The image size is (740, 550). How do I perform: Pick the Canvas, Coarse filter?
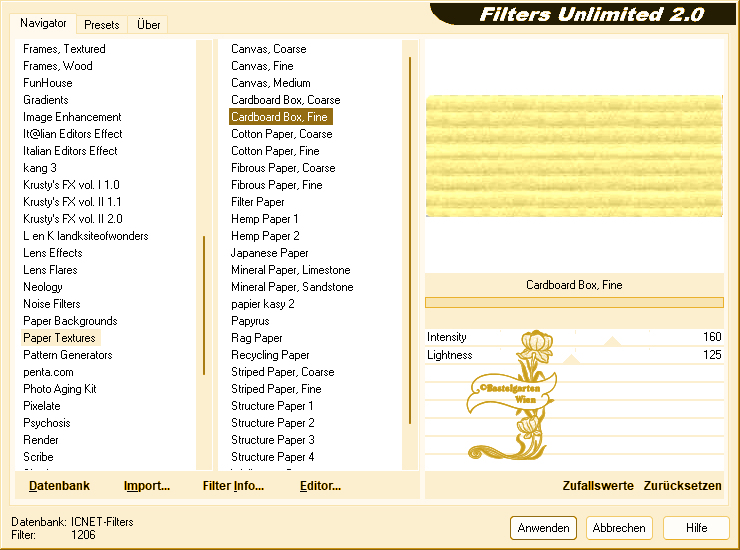coord(269,49)
